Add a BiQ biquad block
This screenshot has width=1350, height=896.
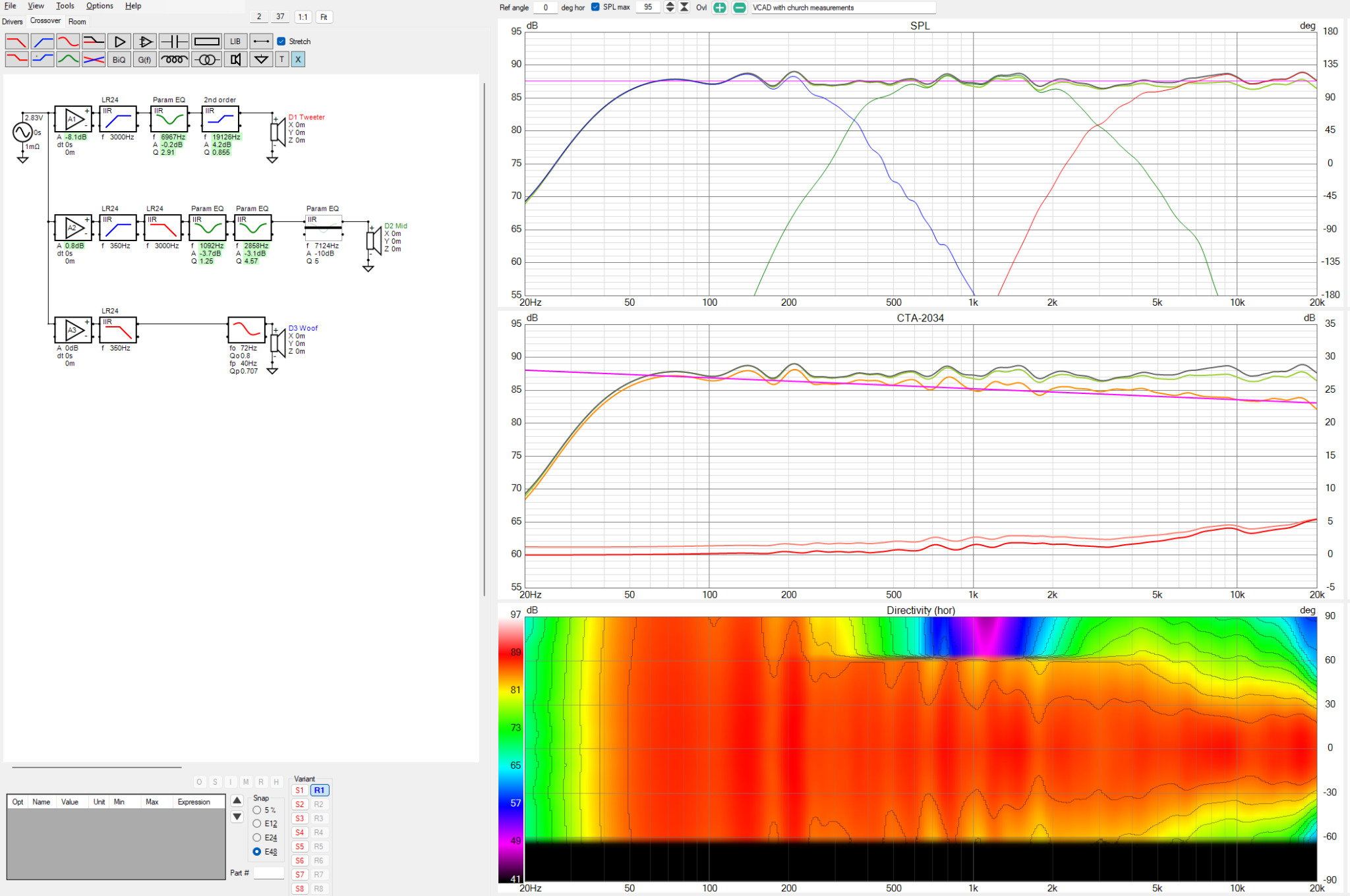(x=119, y=59)
